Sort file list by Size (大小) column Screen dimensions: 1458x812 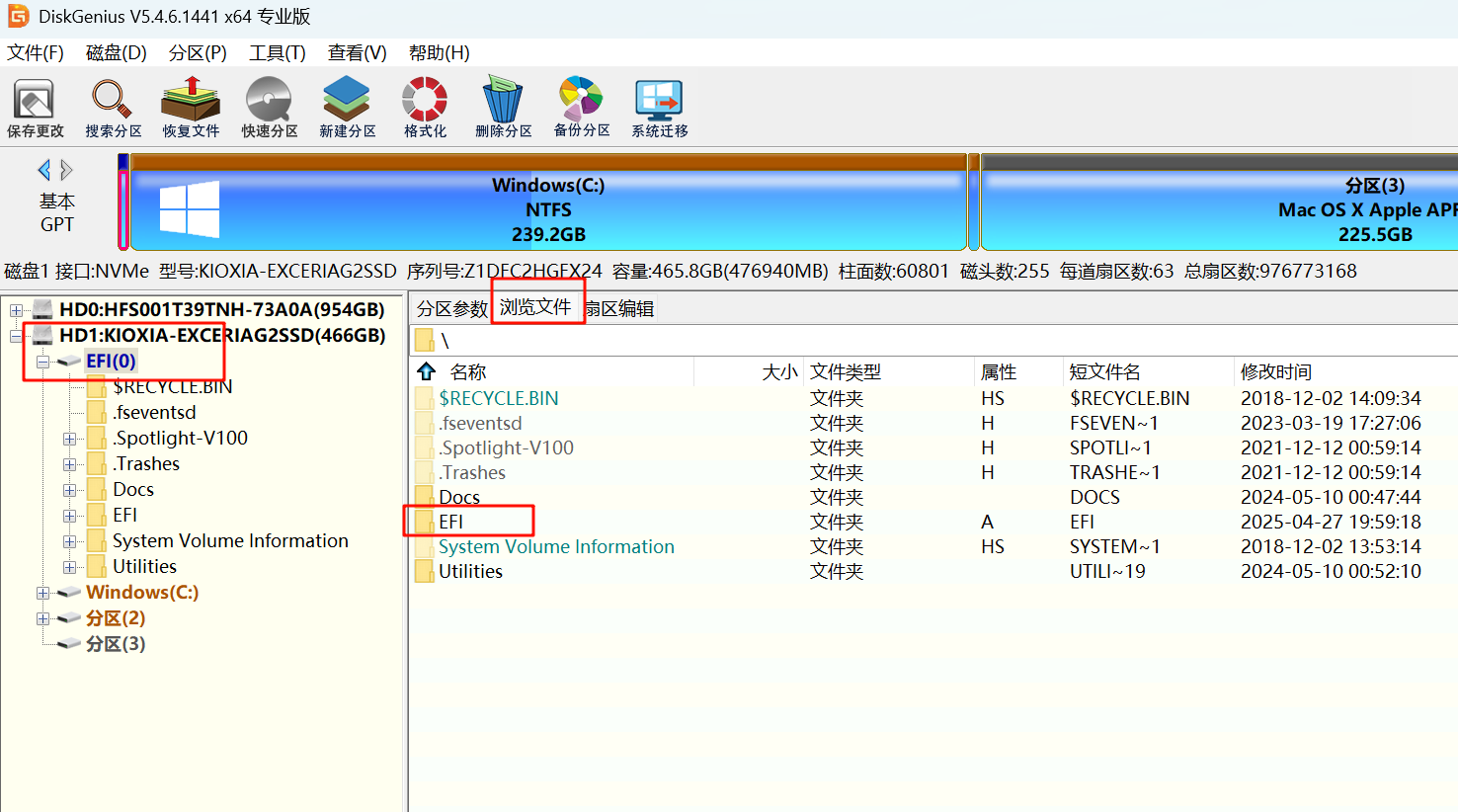(x=779, y=371)
